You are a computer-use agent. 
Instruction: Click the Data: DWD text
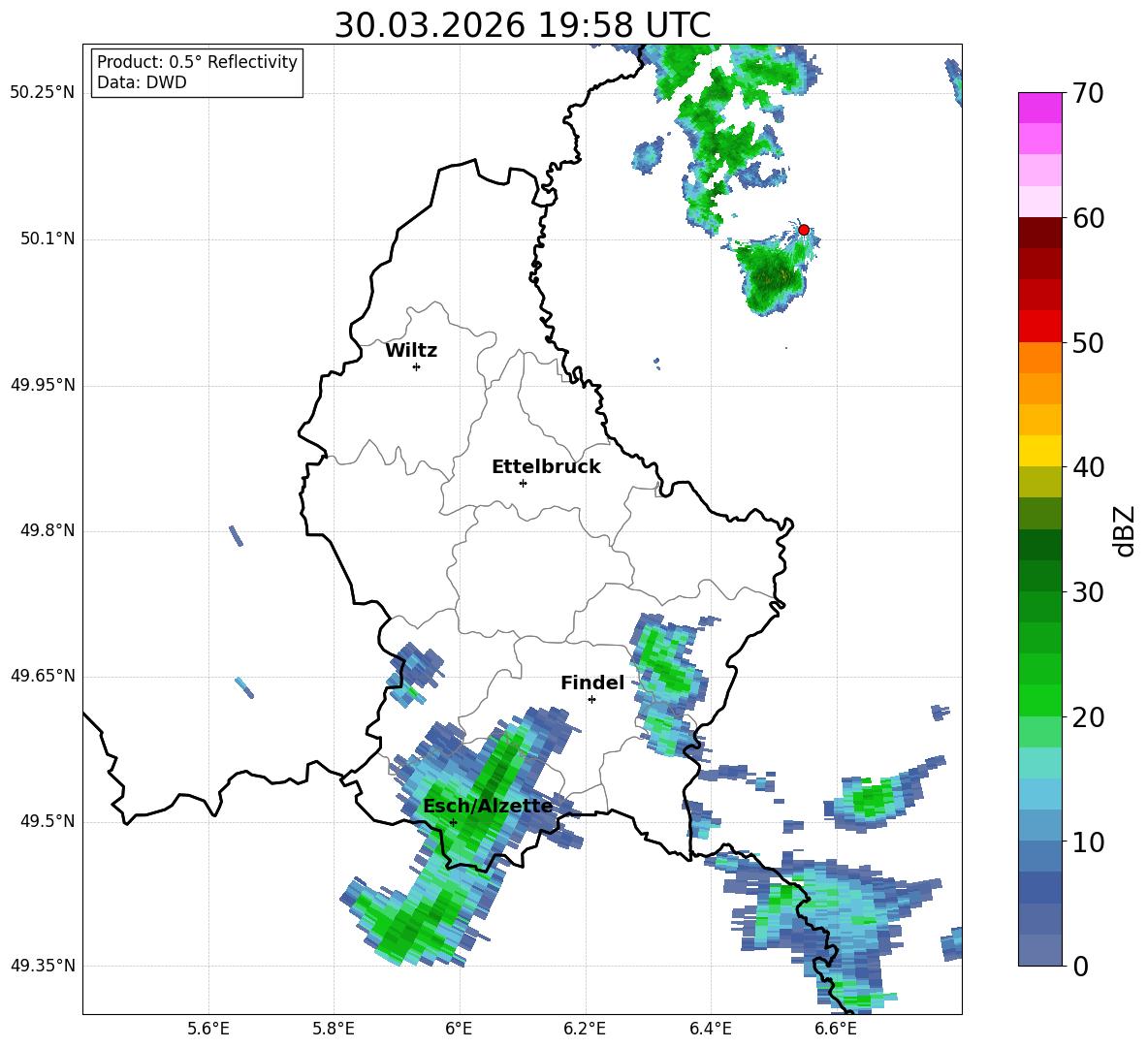point(142,82)
